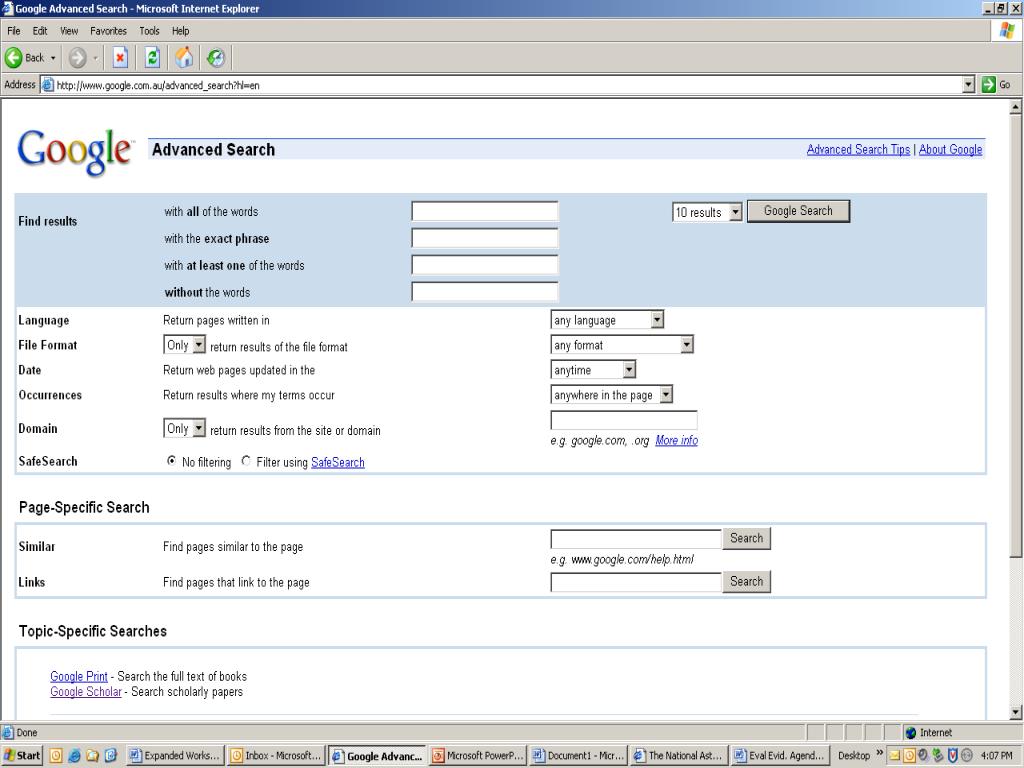Focus the Similar page URL field
This screenshot has height=768, width=1024.
tap(636, 539)
